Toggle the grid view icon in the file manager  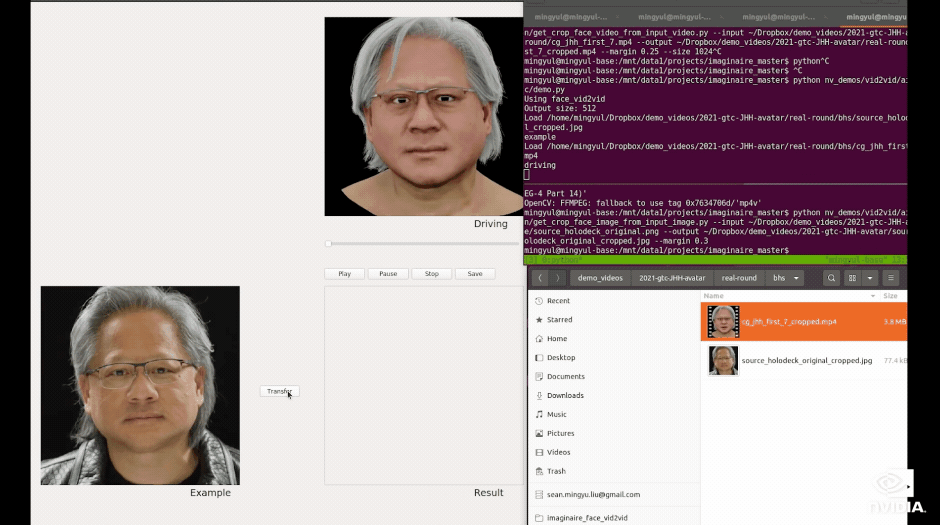pyautogui.click(x=853, y=278)
